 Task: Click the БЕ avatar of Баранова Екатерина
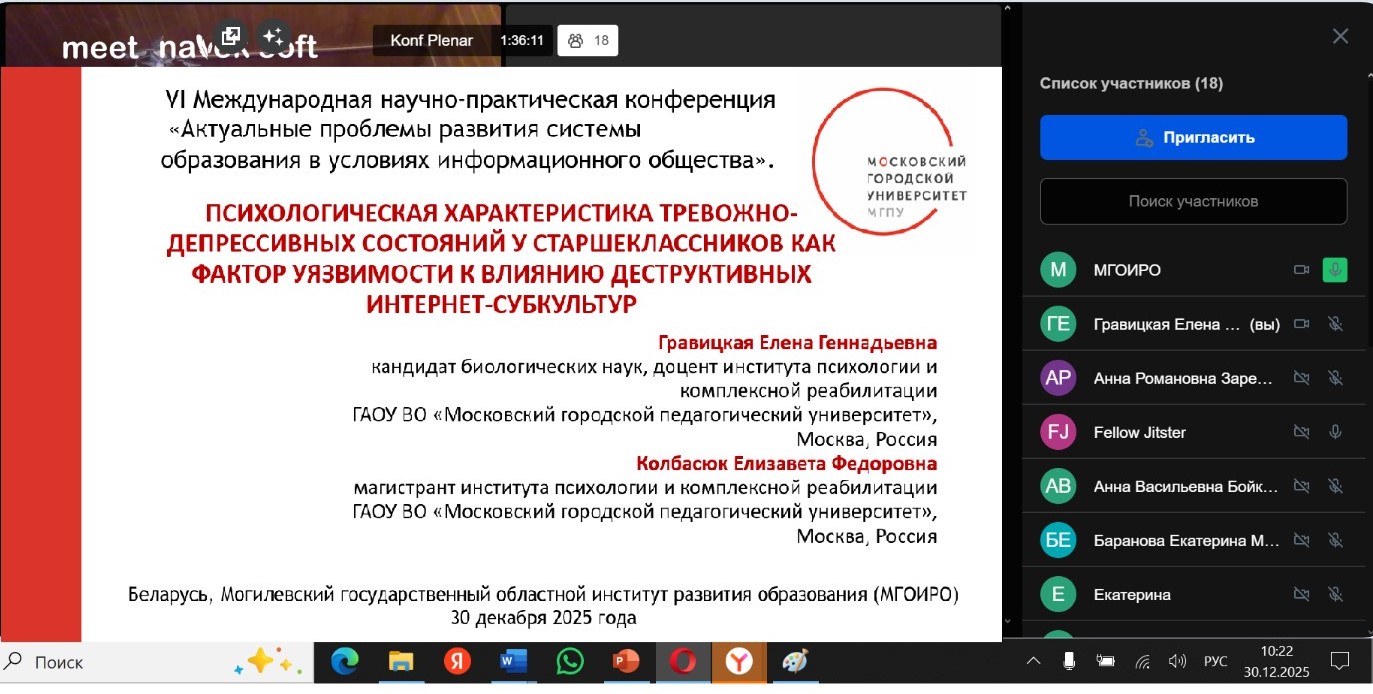[x=1057, y=540]
